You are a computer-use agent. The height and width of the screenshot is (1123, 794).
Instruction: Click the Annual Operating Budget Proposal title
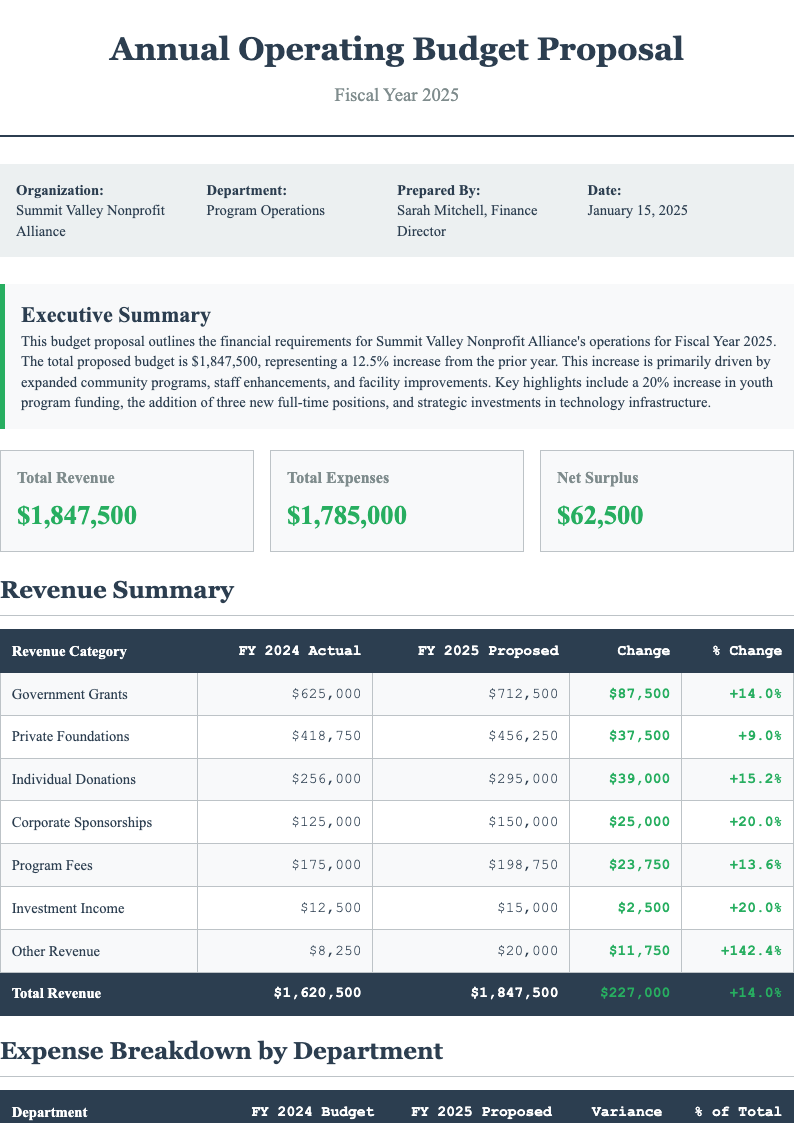click(397, 49)
